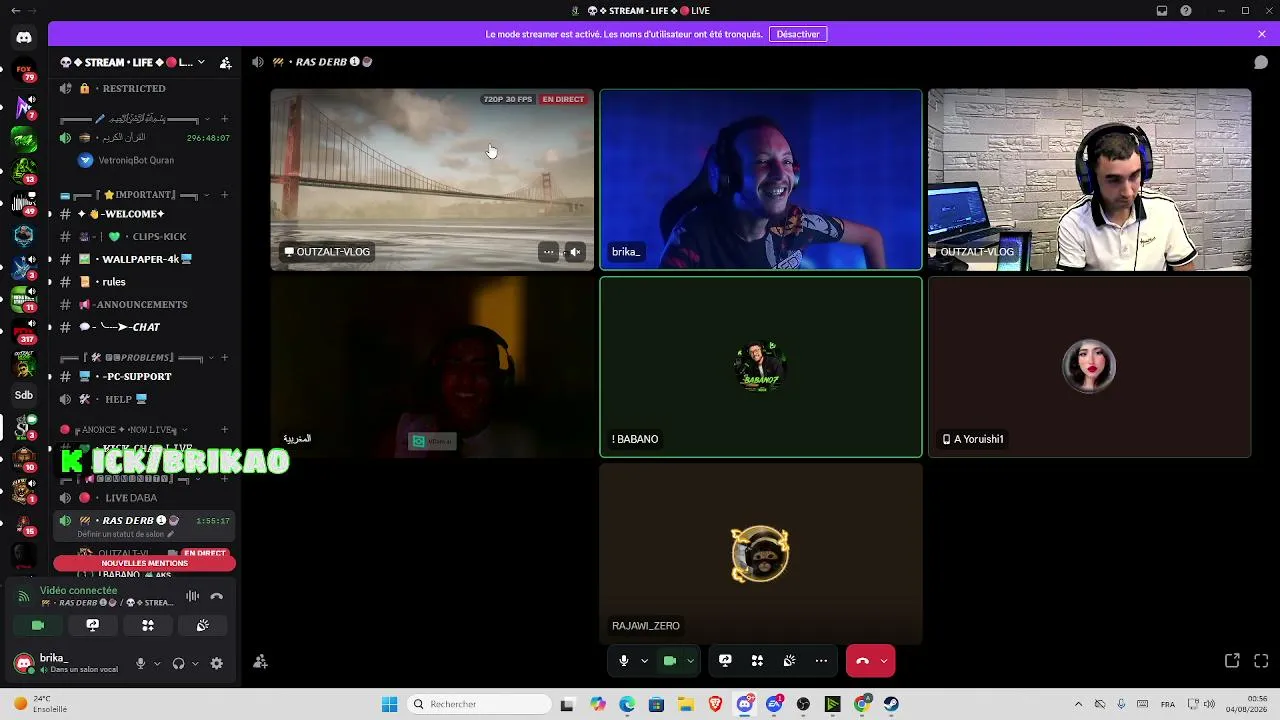1280x720 pixels.
Task: Open more options in call bar
Action: (821, 661)
